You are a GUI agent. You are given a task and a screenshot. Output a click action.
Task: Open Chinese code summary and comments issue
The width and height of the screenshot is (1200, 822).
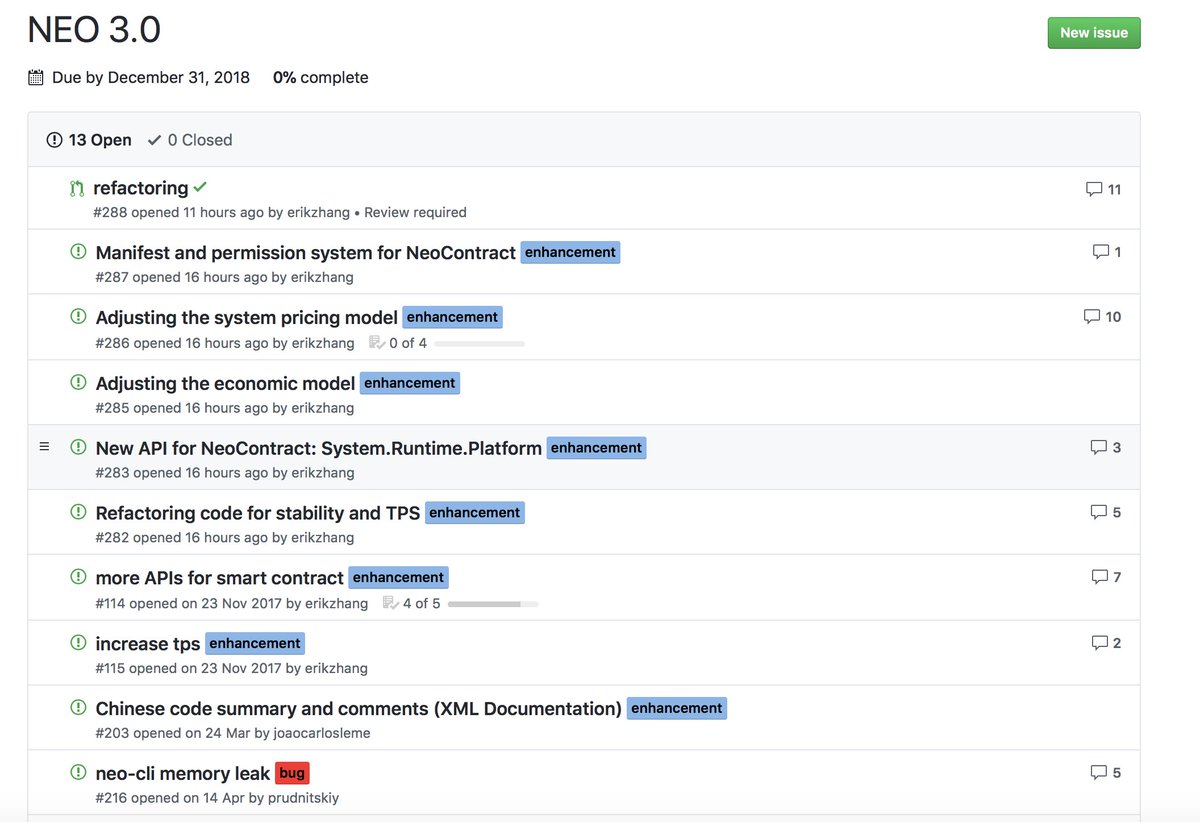359,709
